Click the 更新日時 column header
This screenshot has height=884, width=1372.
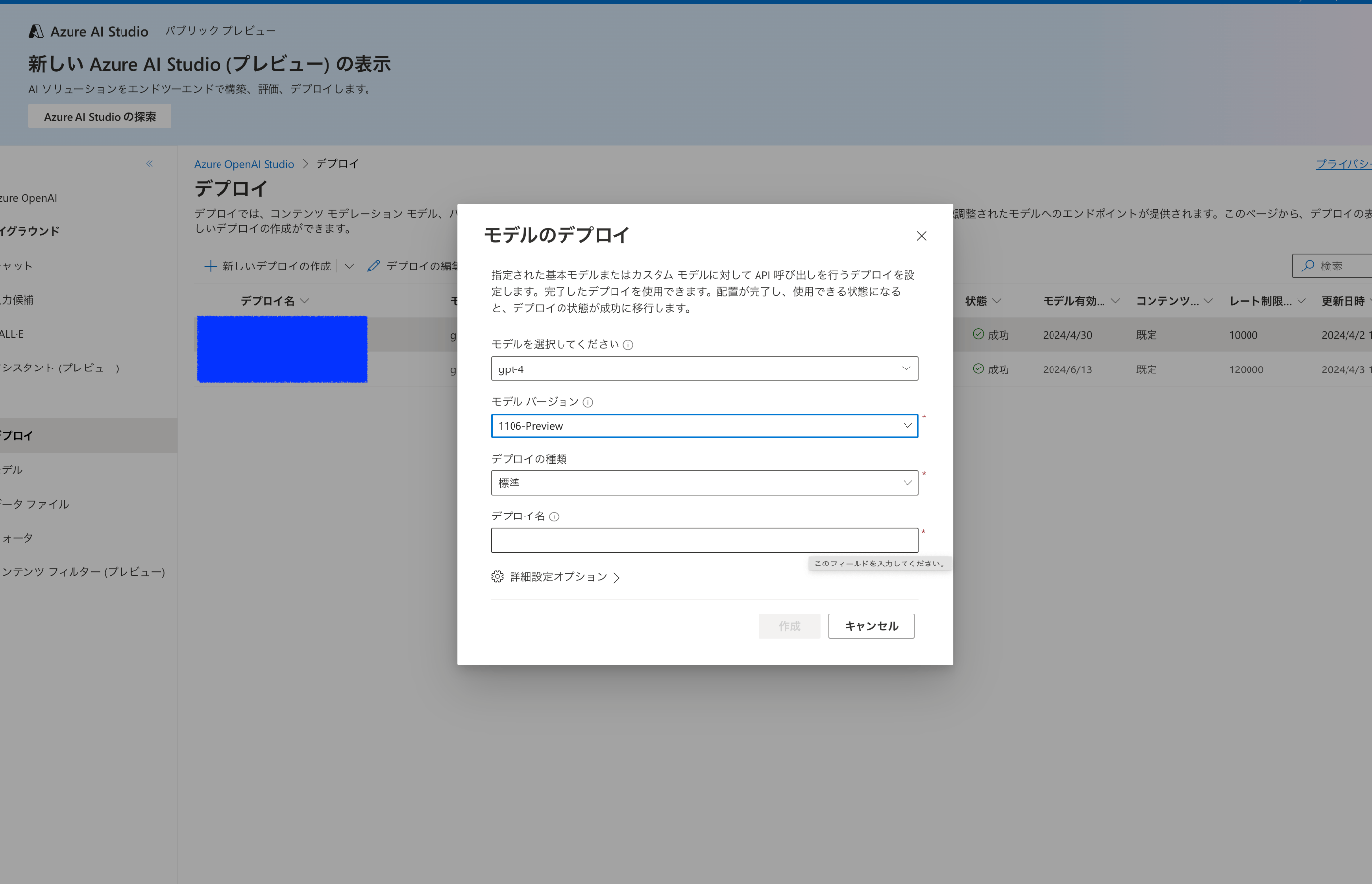1343,301
